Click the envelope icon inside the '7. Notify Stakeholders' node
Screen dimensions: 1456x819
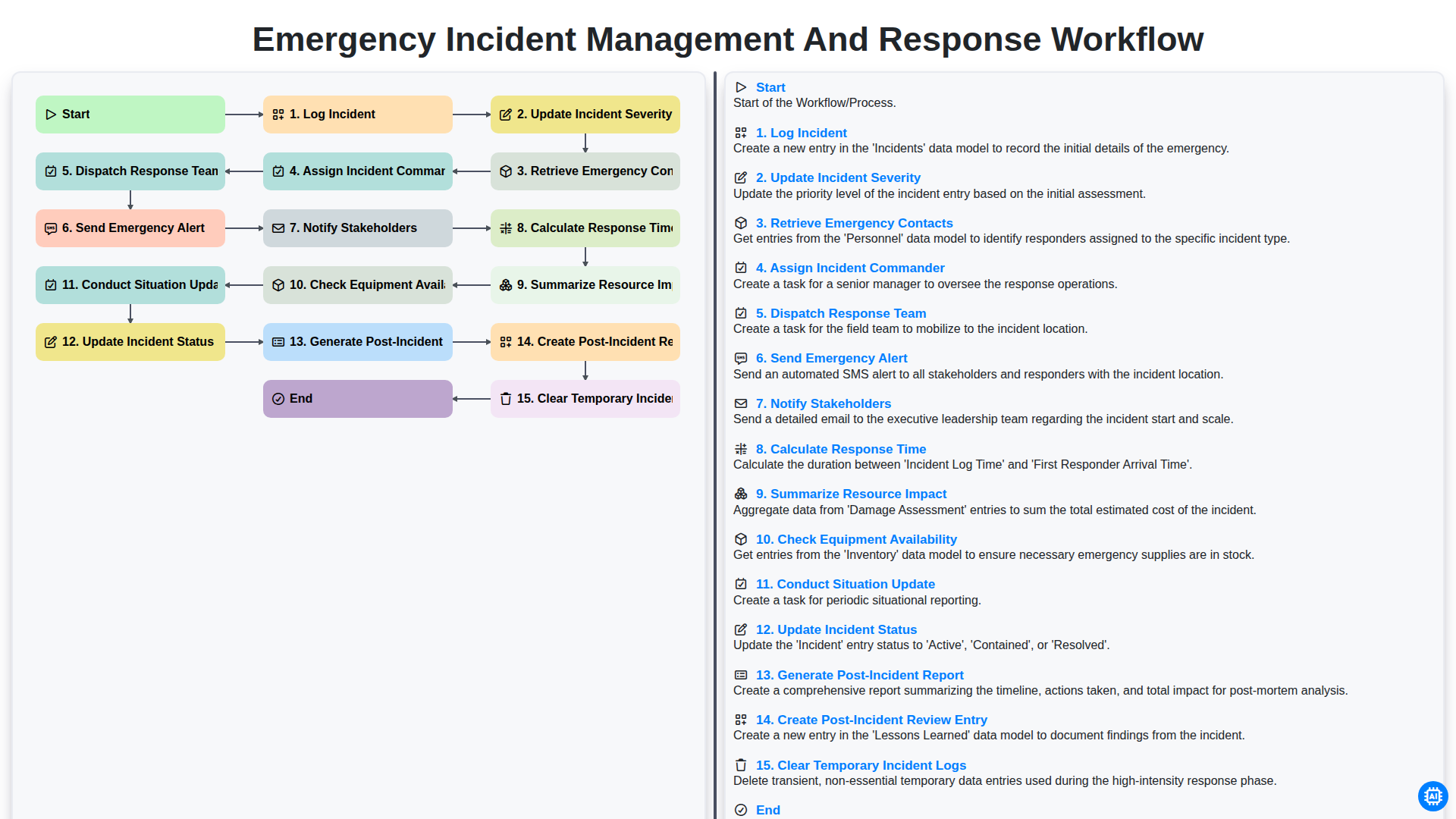coord(278,228)
